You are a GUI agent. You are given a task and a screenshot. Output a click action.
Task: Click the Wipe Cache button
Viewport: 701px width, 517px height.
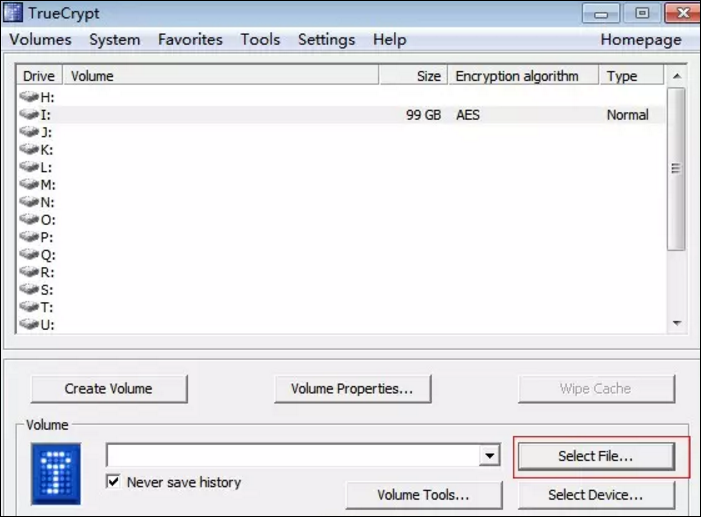596,389
